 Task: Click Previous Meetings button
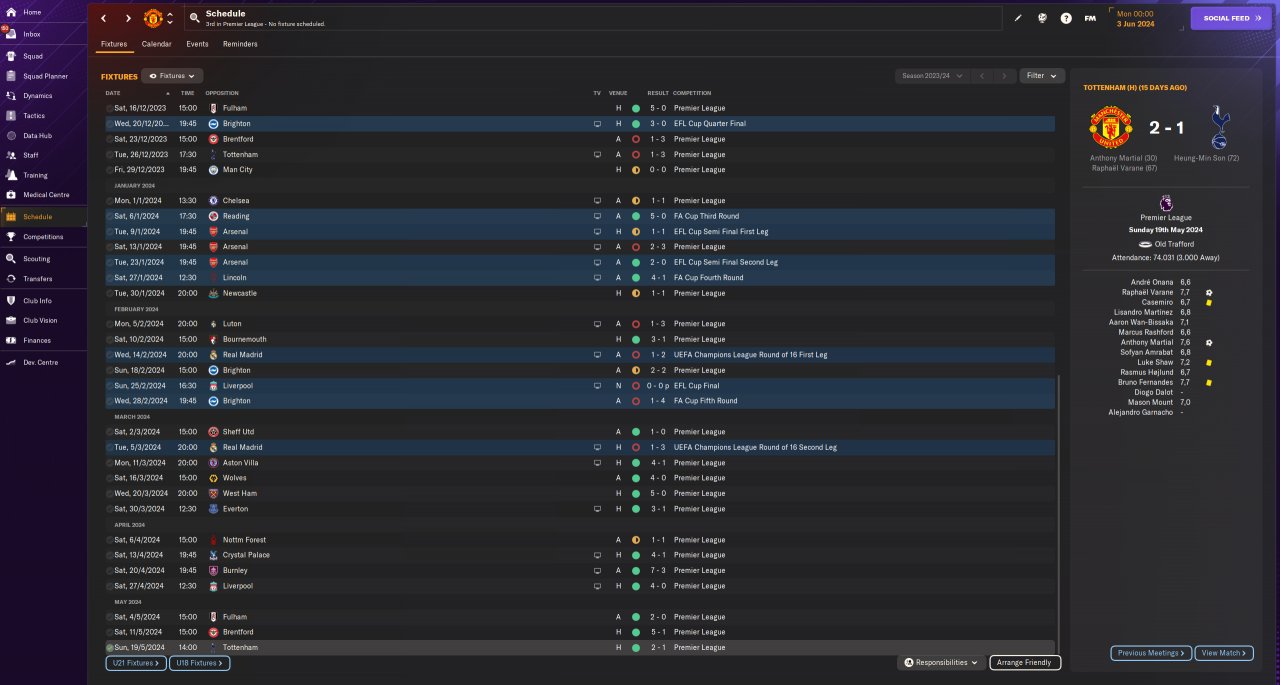coord(1151,653)
